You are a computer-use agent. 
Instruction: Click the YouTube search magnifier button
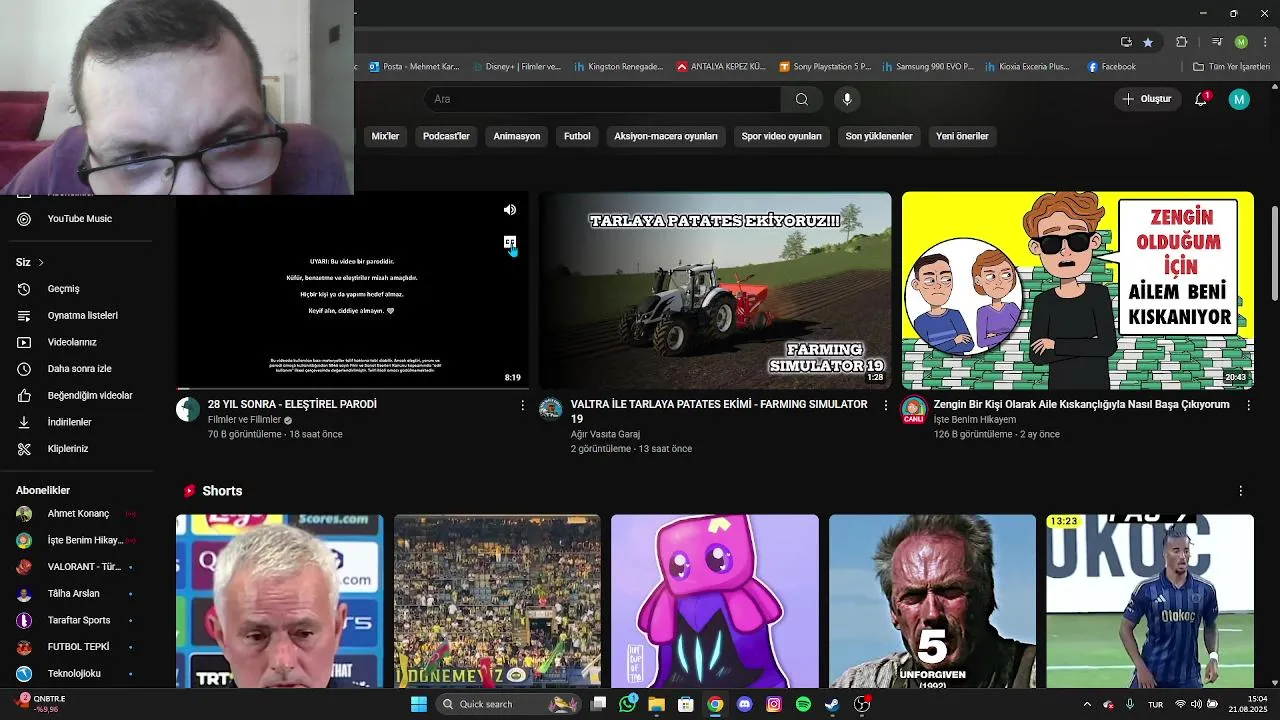(801, 99)
